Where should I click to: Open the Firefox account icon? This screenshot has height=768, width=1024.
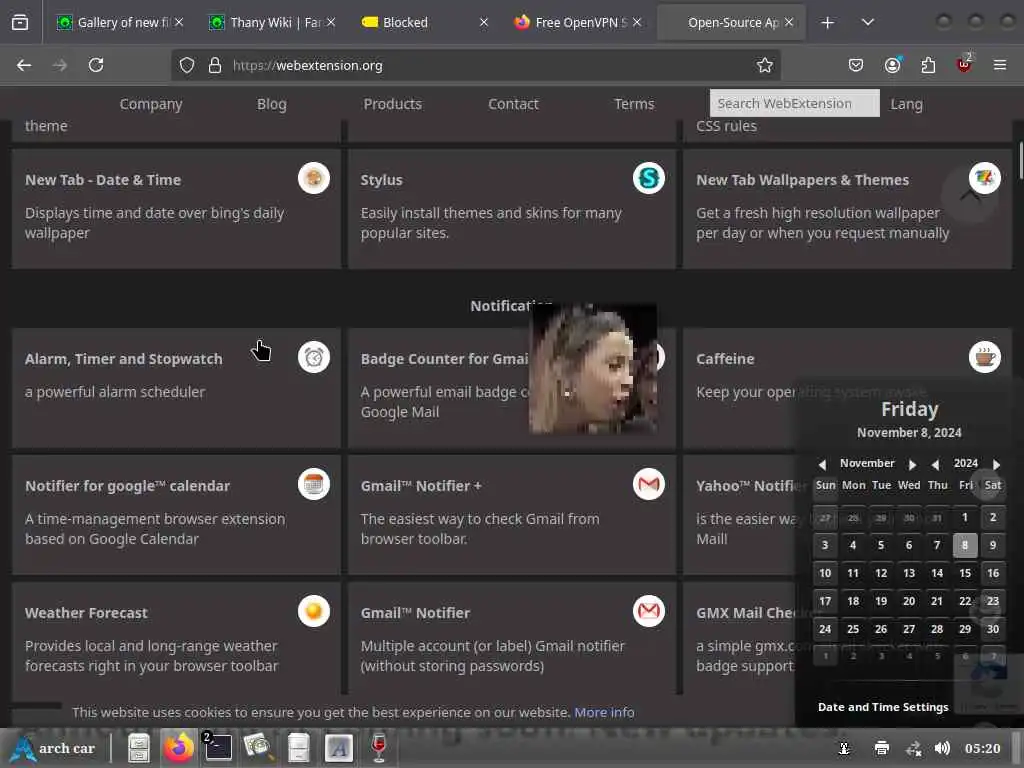point(892,65)
